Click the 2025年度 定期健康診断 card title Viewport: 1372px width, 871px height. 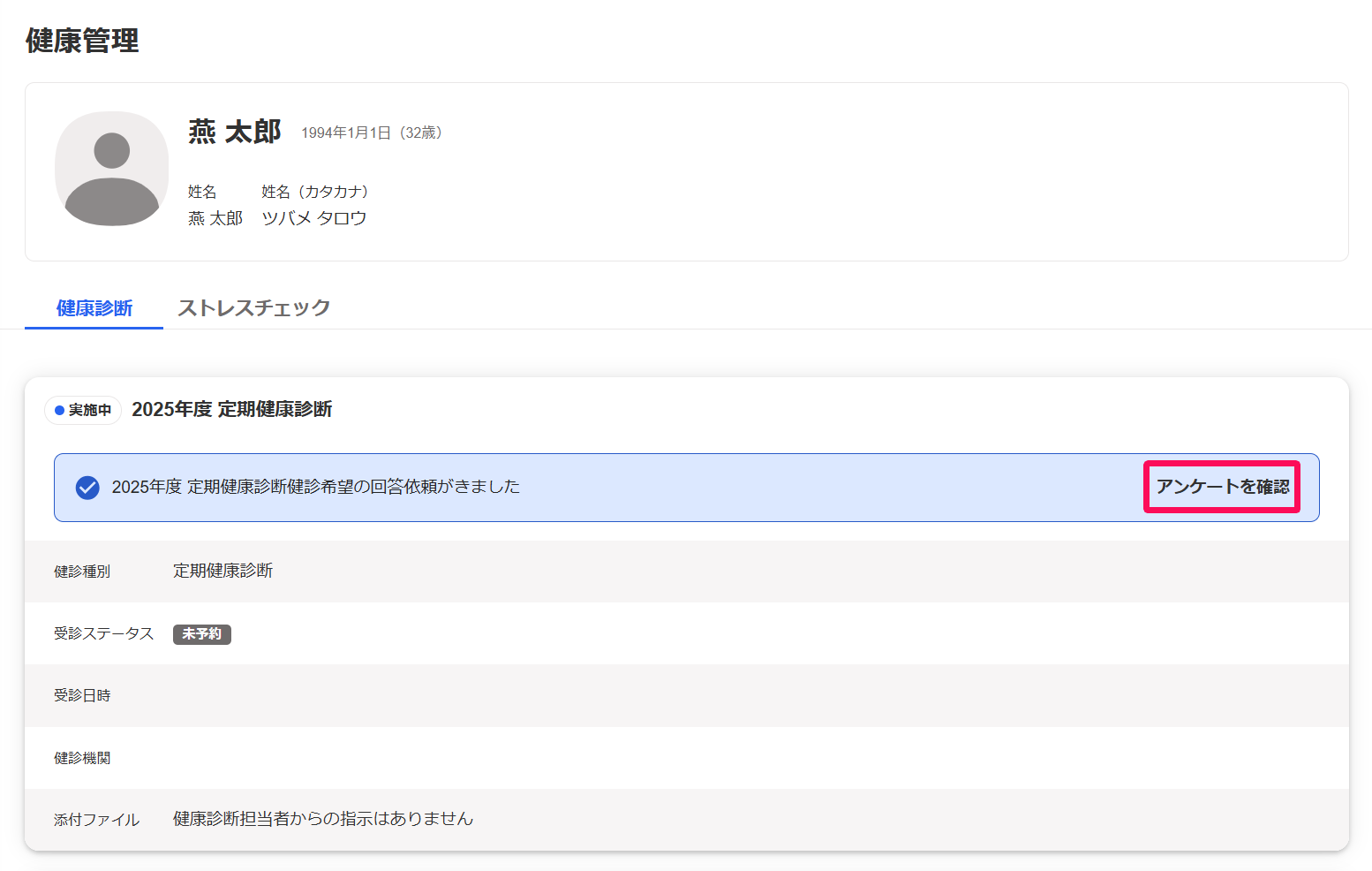232,409
